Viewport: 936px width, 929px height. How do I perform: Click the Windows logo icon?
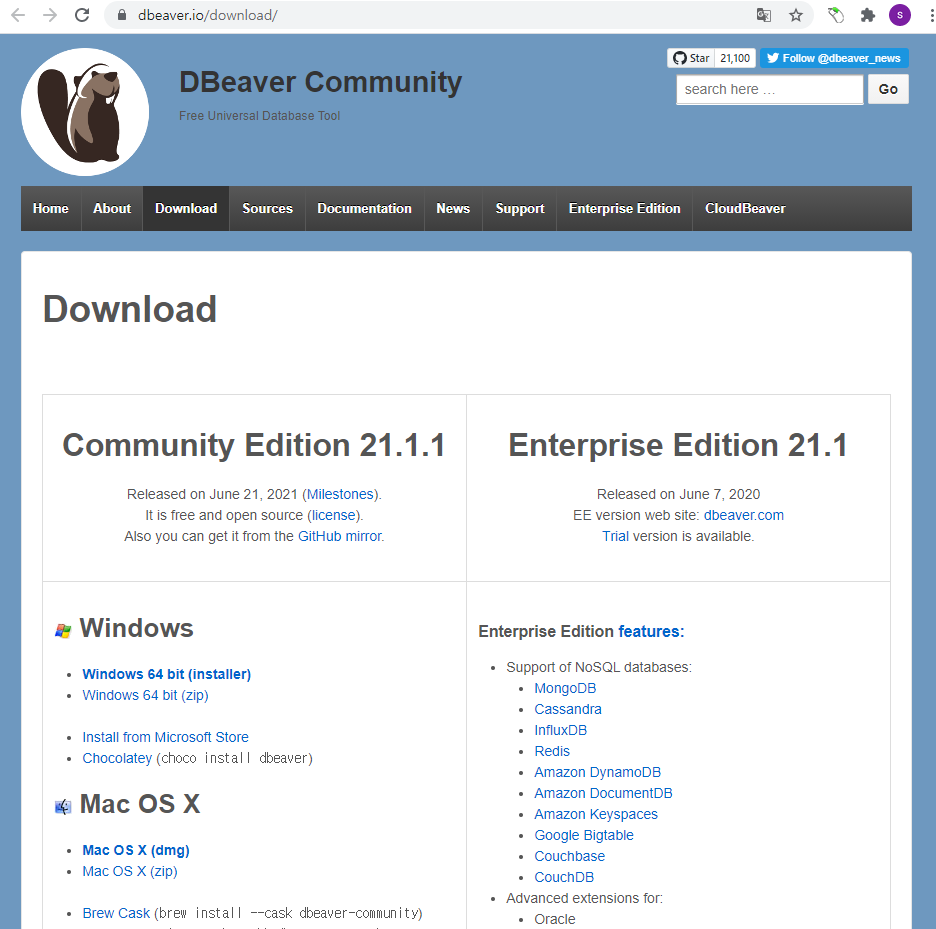coord(63,630)
